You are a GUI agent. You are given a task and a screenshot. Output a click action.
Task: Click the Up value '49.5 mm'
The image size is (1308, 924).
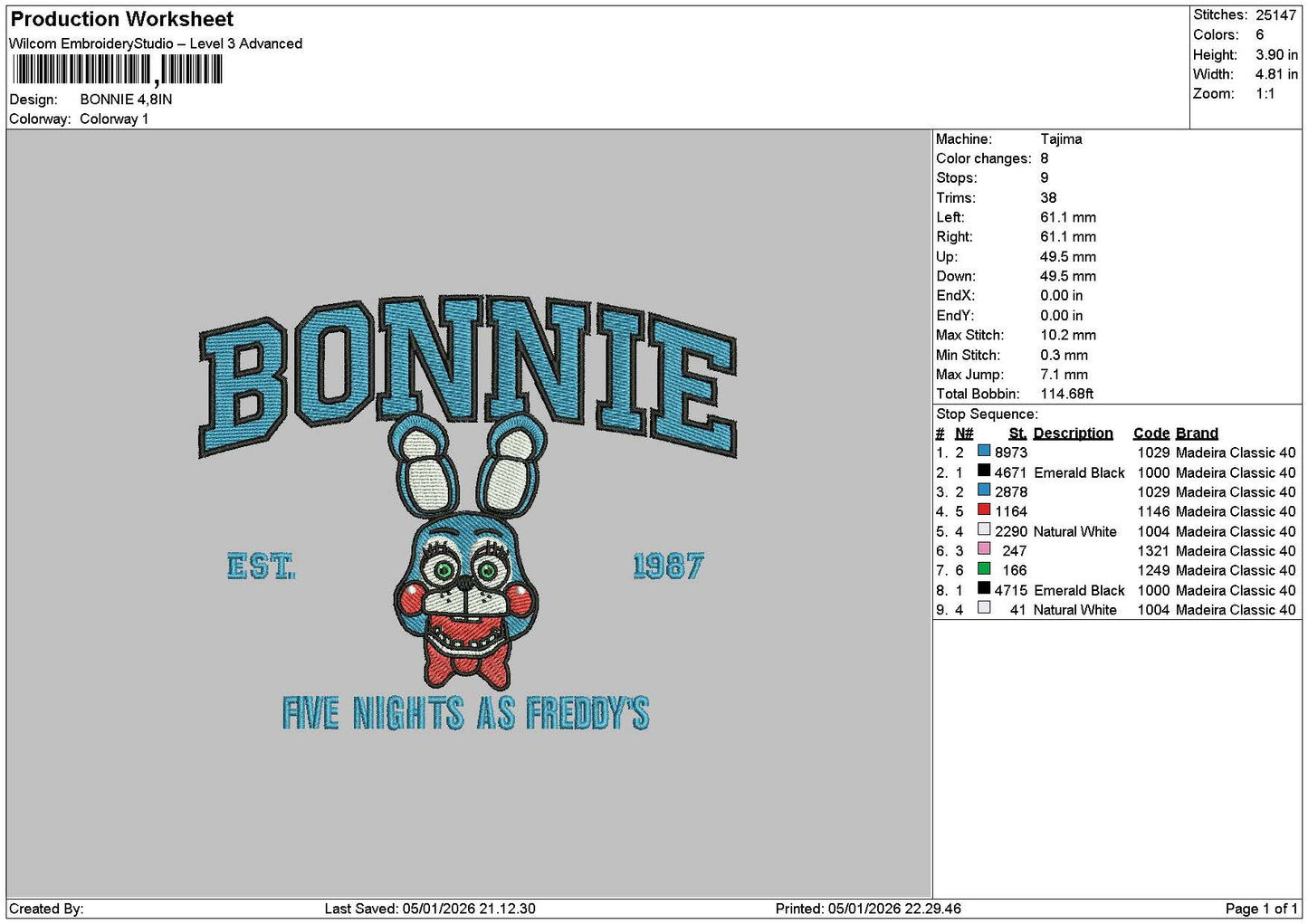[1068, 257]
